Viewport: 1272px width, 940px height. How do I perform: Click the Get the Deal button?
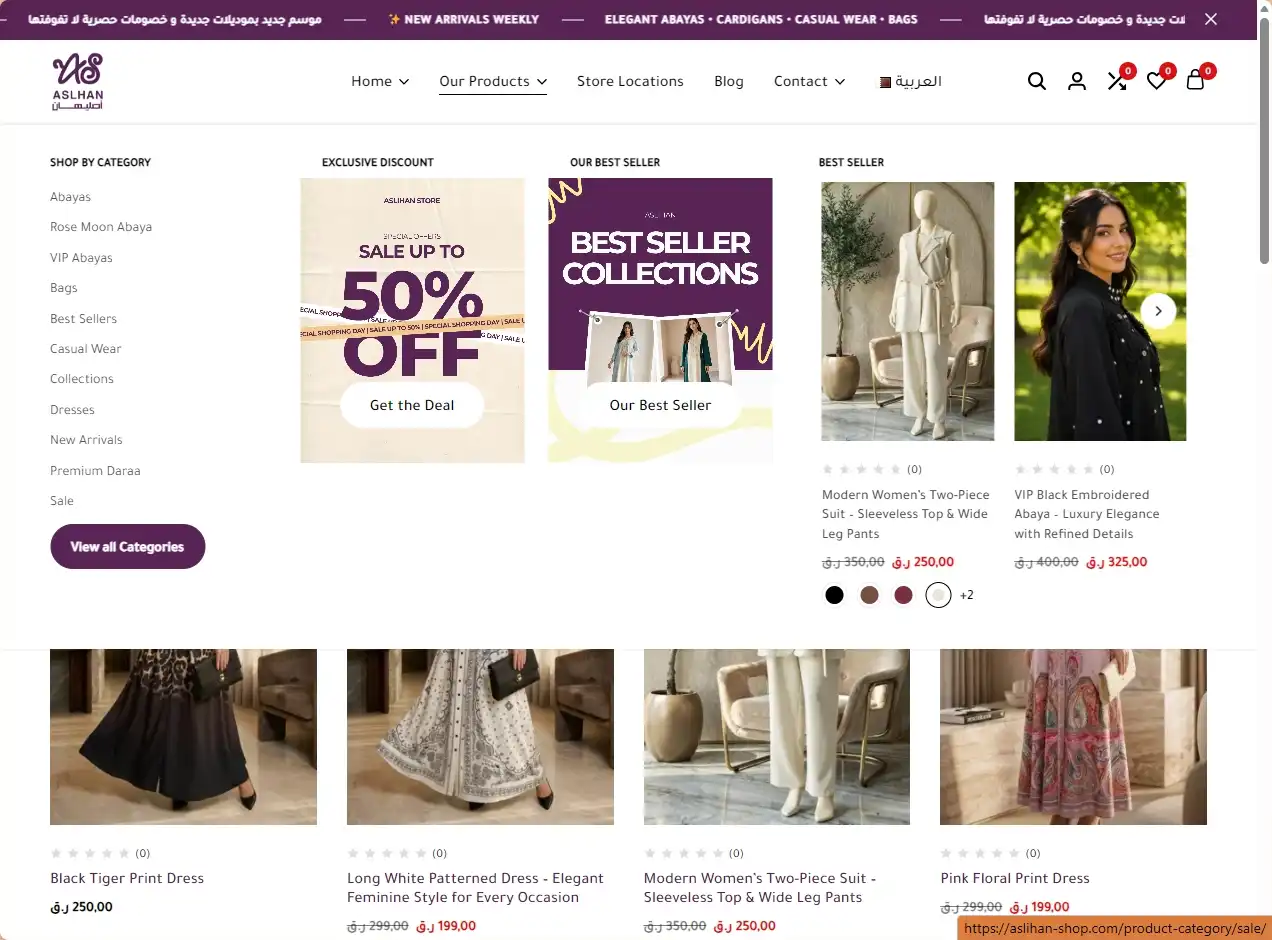[412, 405]
